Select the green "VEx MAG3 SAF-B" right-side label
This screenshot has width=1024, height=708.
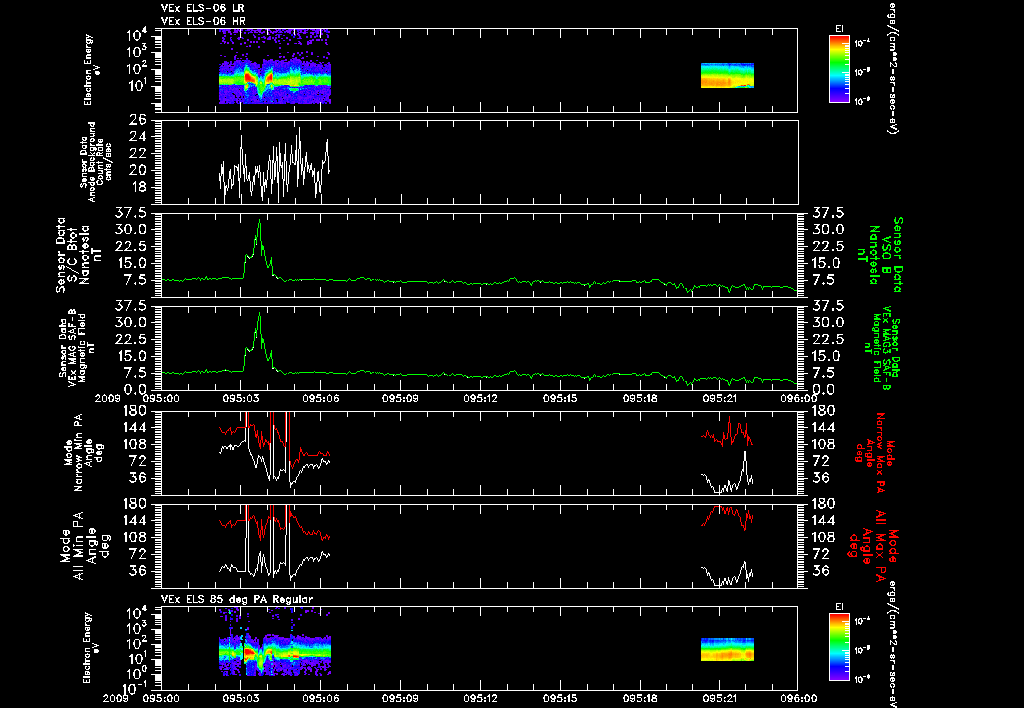tap(881, 349)
